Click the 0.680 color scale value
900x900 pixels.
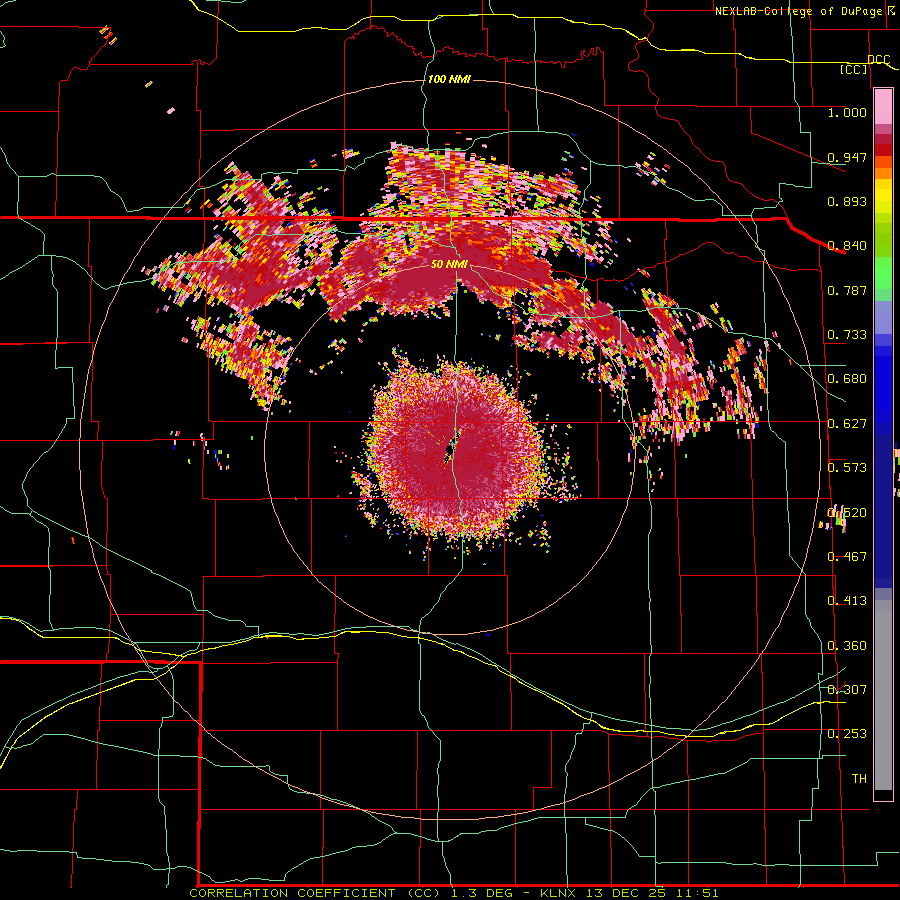pyautogui.click(x=847, y=379)
